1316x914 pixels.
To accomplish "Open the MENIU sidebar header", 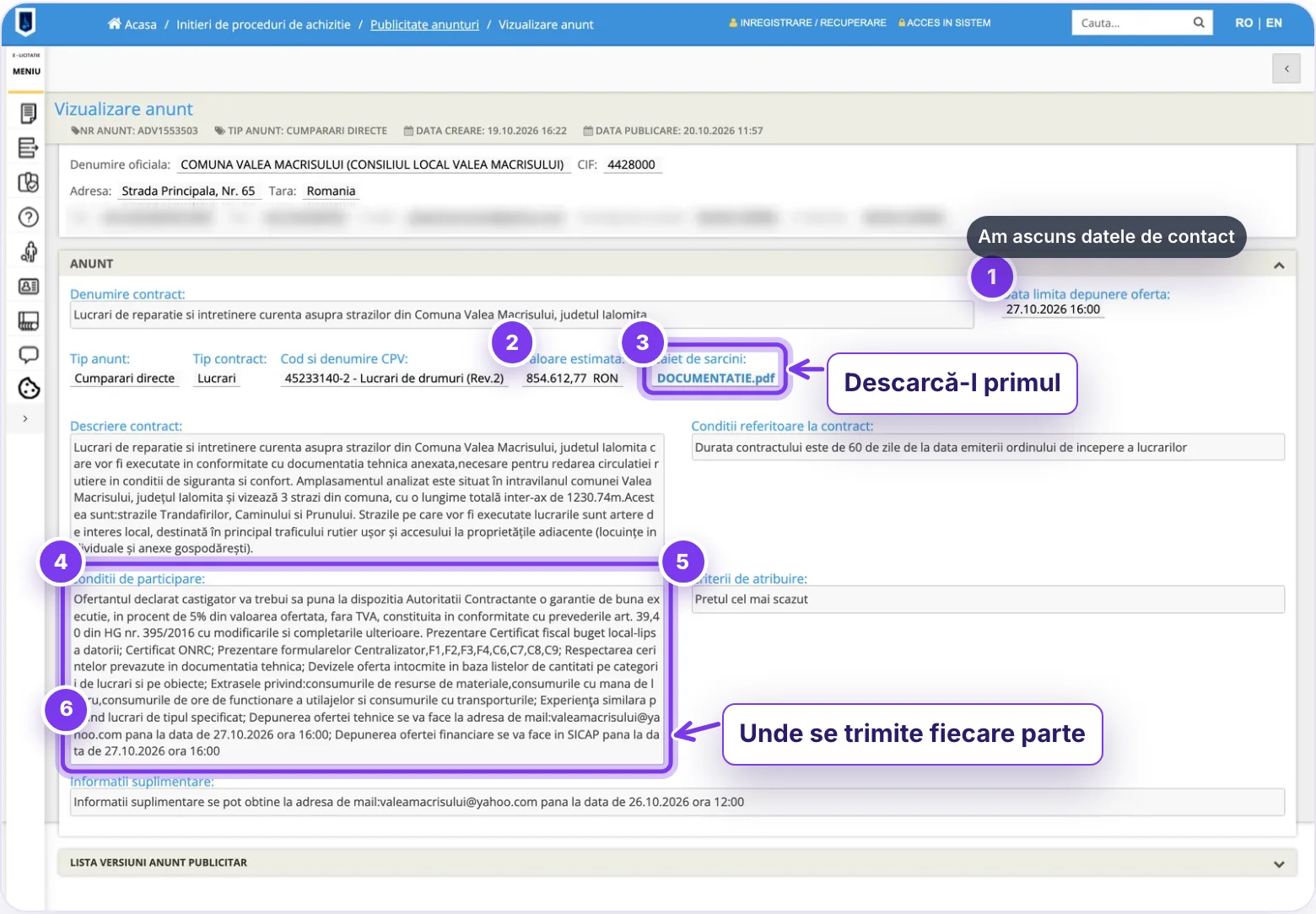I will pos(26,72).
